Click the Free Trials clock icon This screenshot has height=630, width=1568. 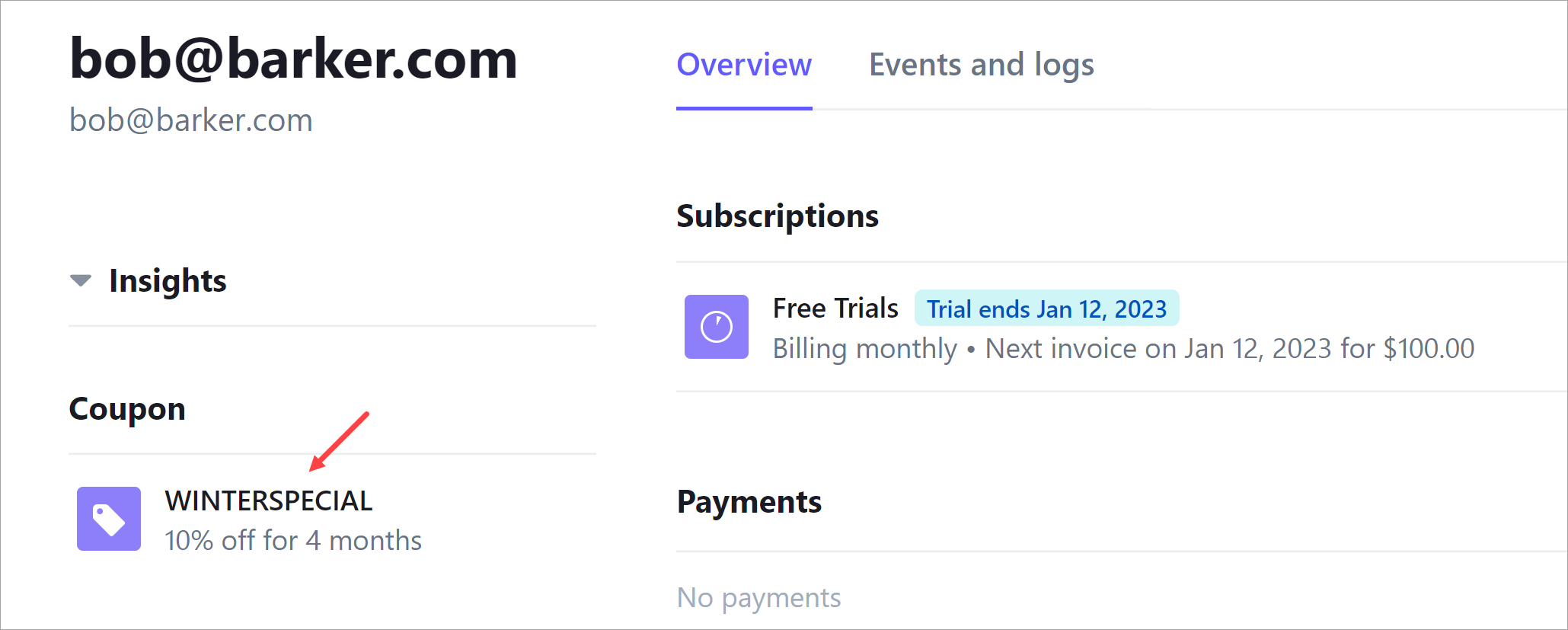click(717, 327)
